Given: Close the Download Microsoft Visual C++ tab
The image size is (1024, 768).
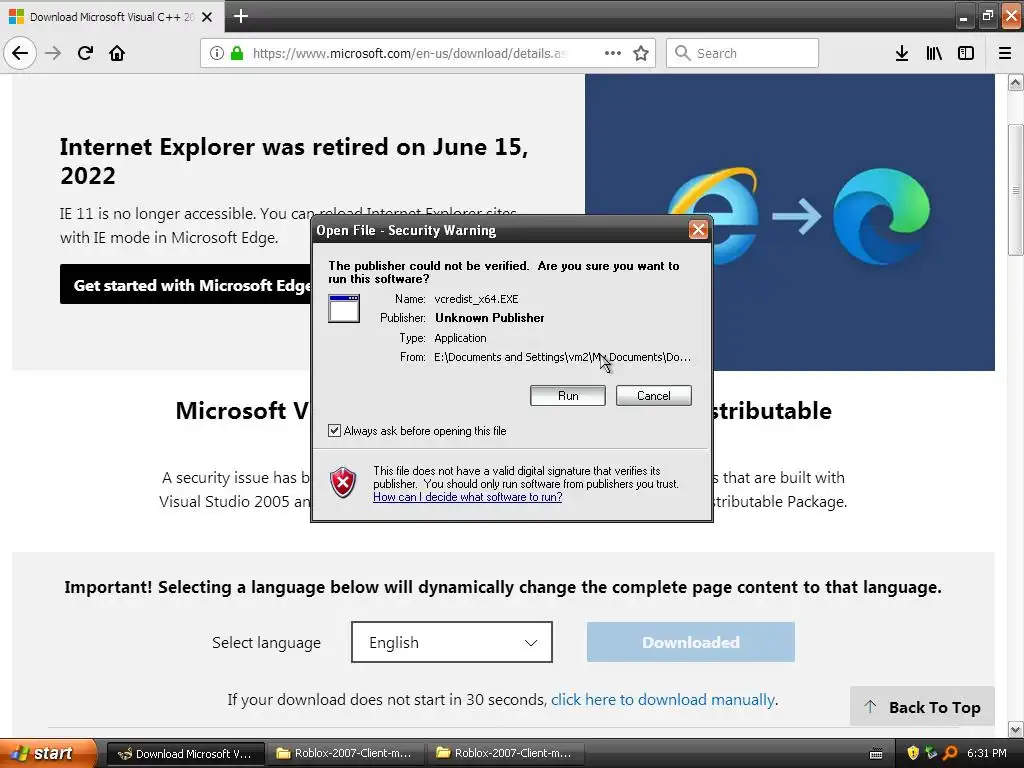Looking at the screenshot, I should click(207, 17).
